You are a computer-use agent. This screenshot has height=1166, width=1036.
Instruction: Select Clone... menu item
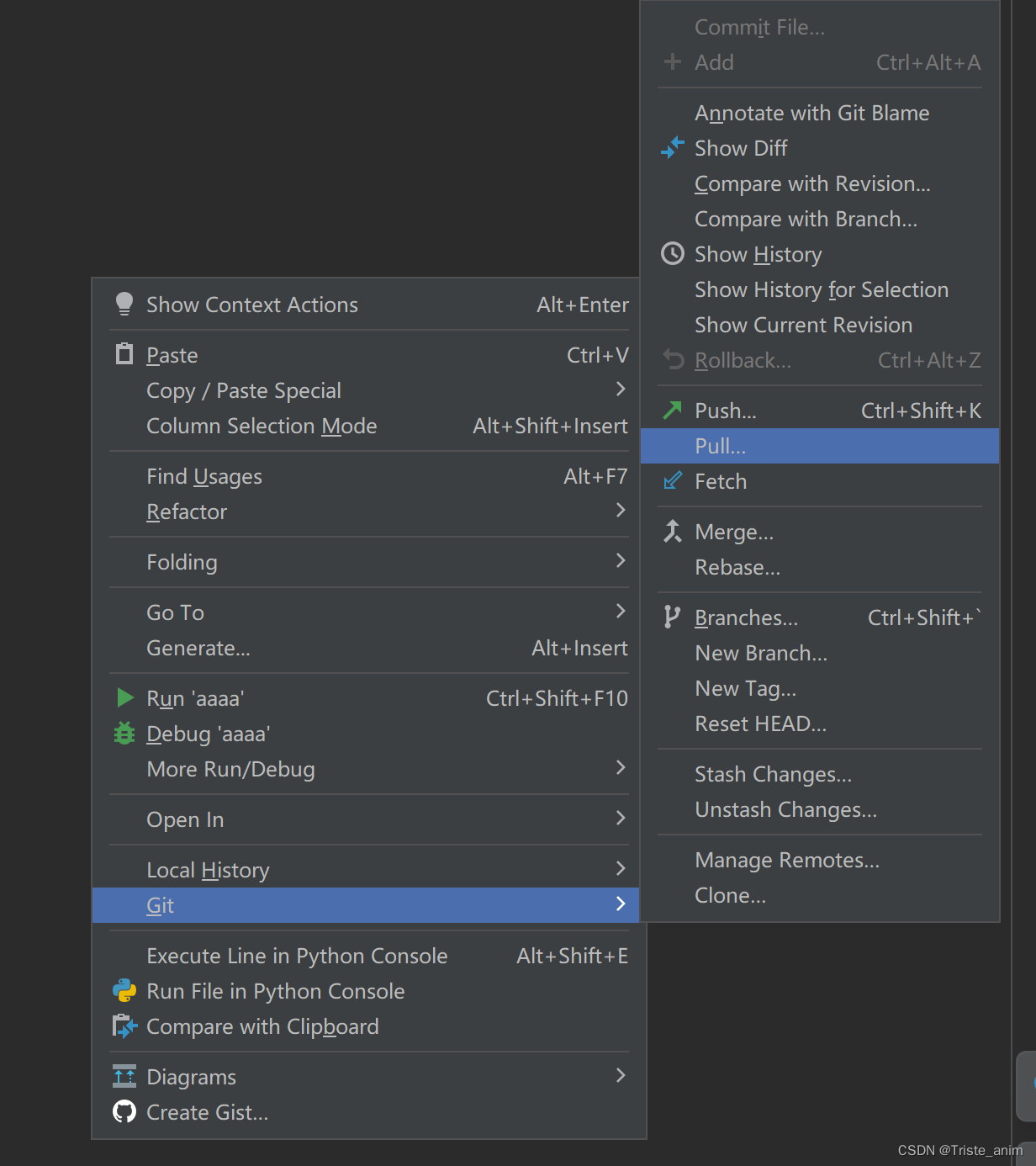tap(820, 895)
